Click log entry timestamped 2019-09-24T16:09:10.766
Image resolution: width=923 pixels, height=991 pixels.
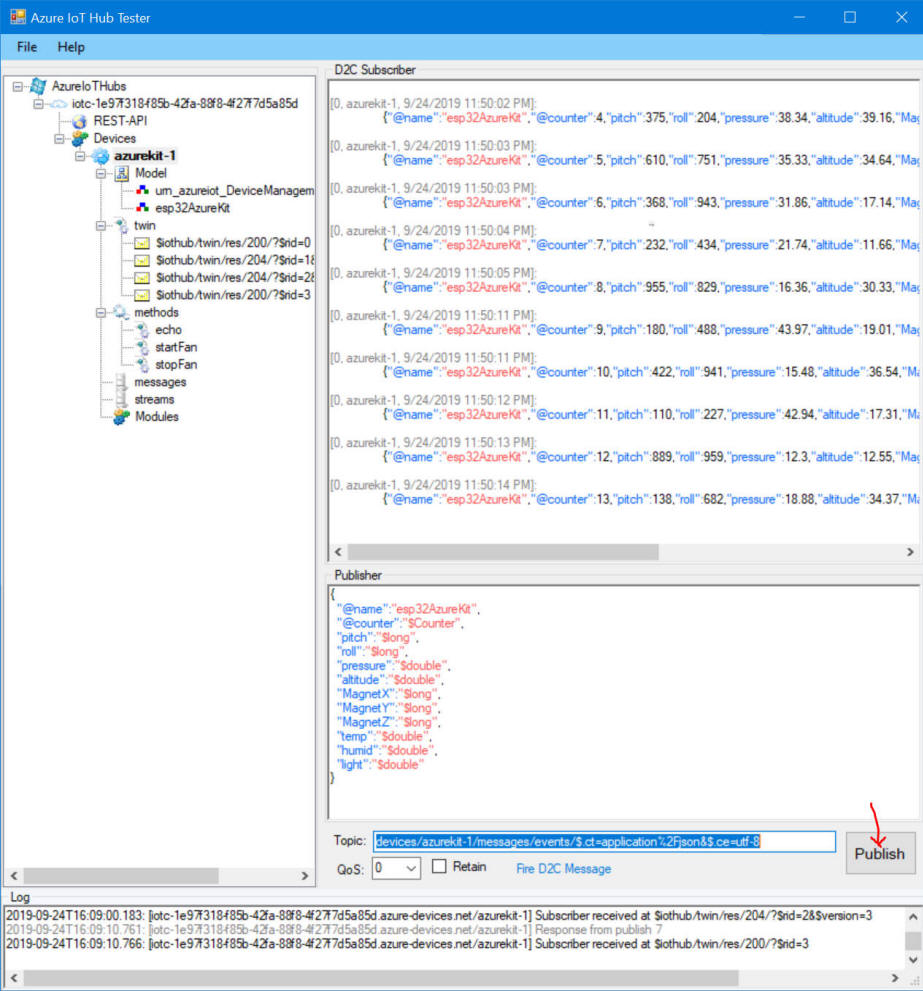[x=407, y=944]
